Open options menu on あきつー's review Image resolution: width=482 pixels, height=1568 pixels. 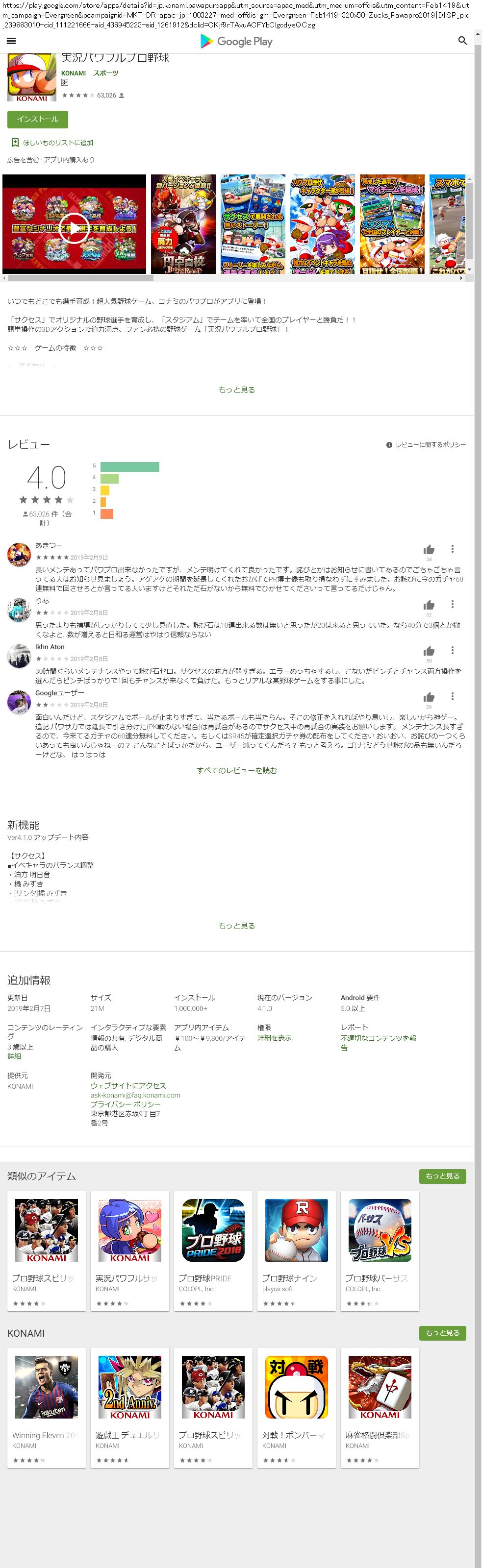coord(452,549)
